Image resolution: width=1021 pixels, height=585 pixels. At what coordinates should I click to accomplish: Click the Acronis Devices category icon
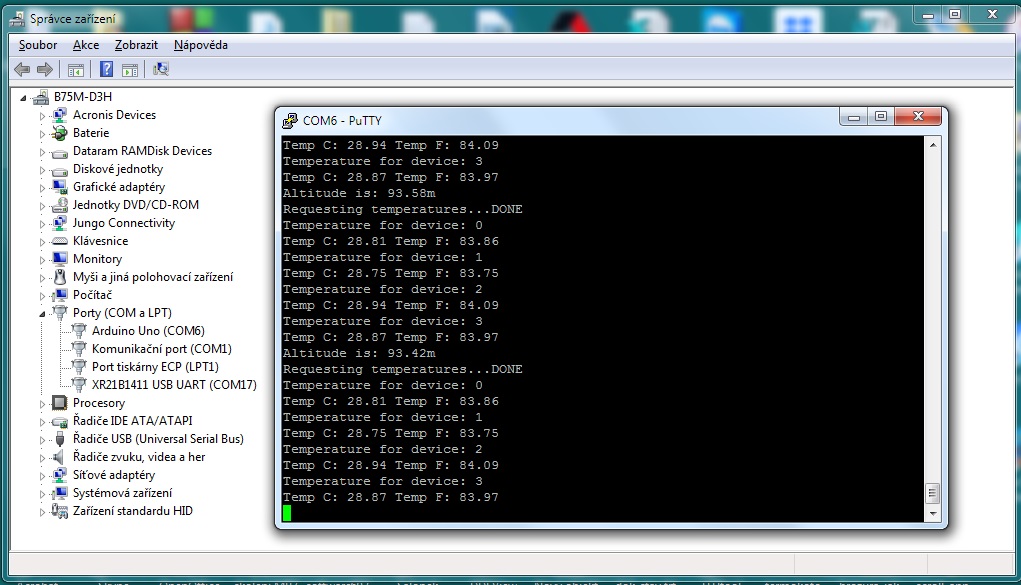tap(60, 115)
